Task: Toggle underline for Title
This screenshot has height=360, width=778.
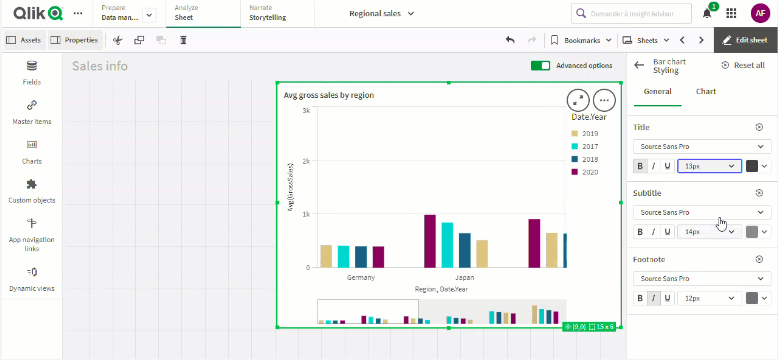Action: click(668, 166)
